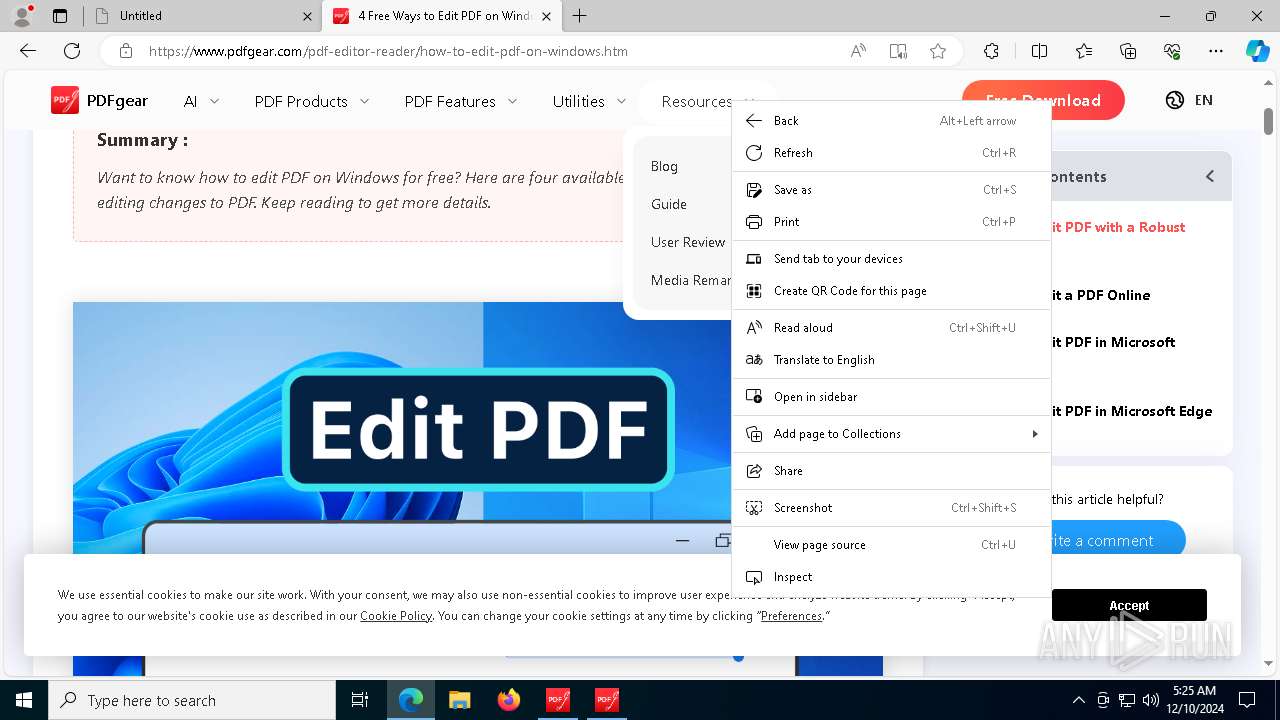The image size is (1280, 720).
Task: Open Read aloud icon in address bar
Action: coord(858,51)
